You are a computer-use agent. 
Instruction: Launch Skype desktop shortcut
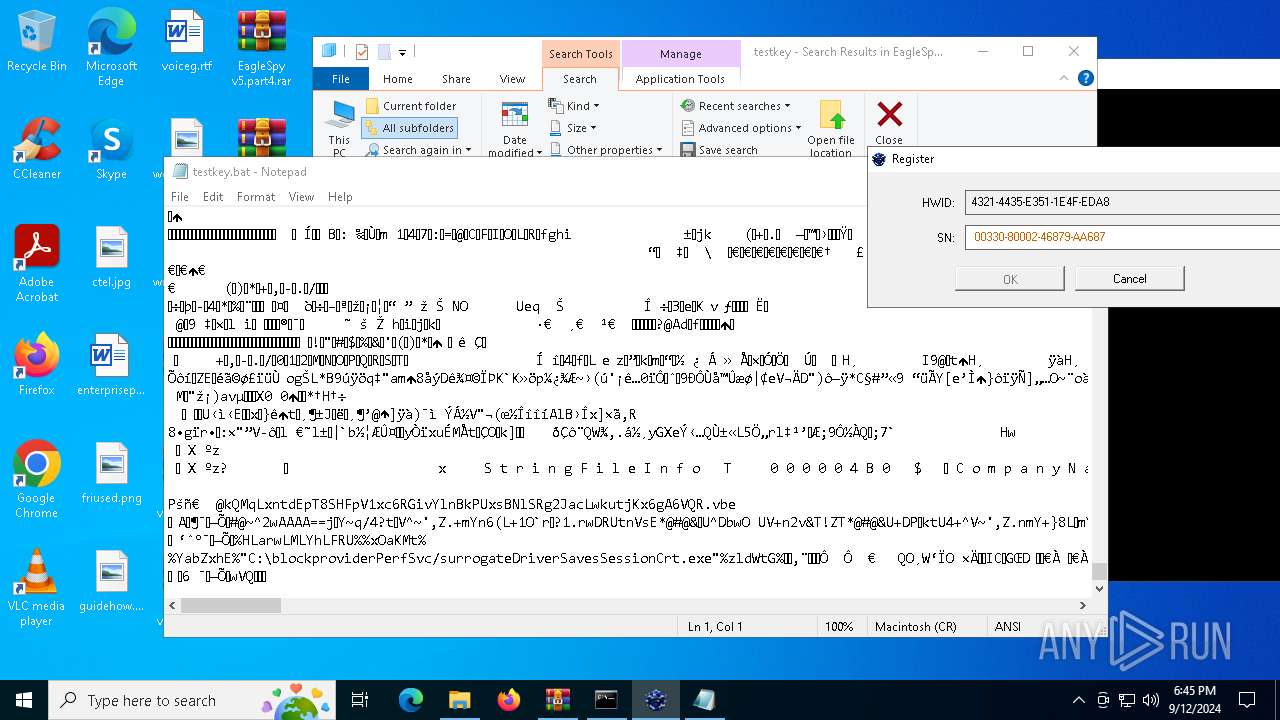point(111,148)
